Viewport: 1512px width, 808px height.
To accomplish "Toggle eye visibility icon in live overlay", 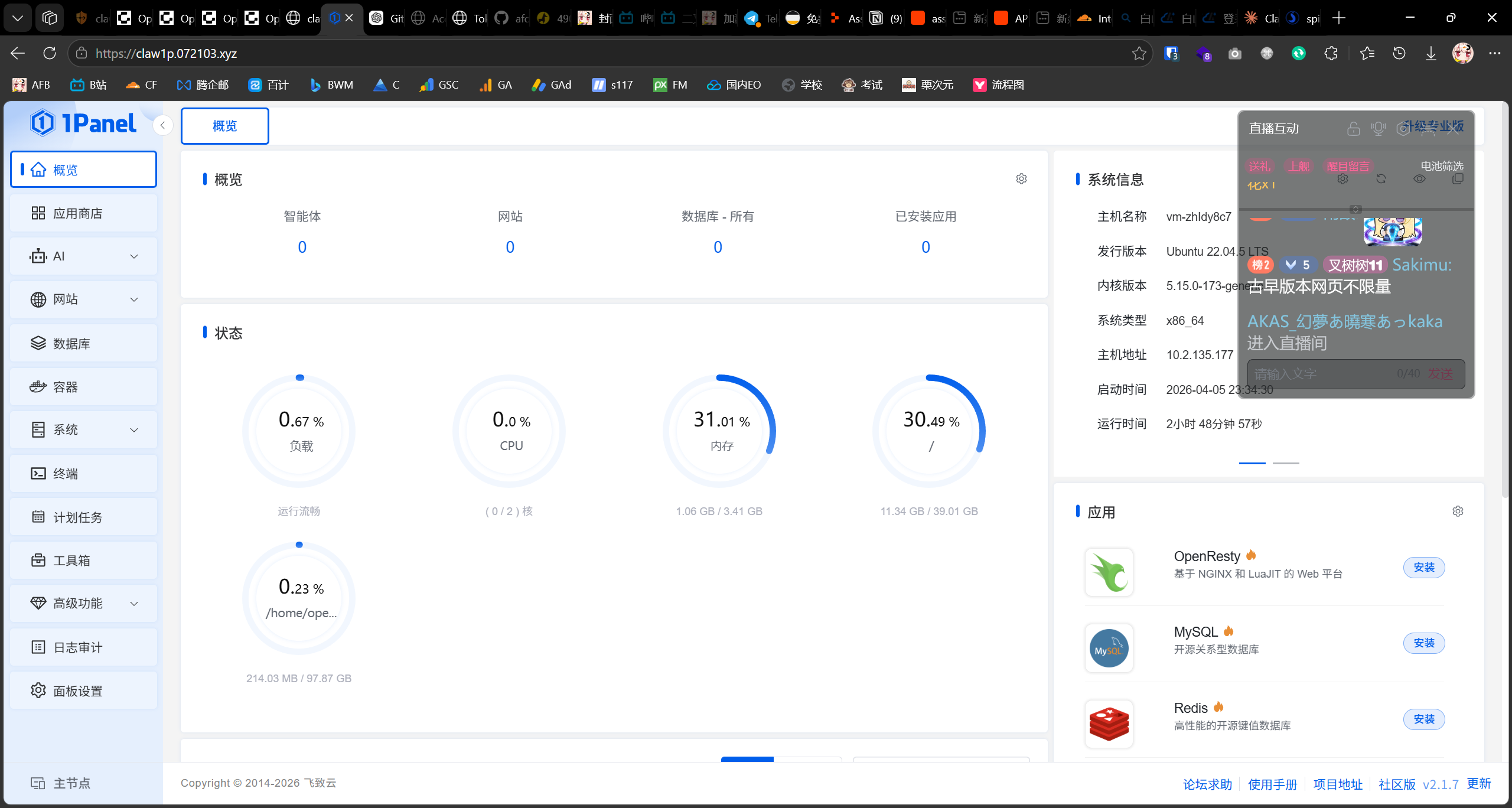I will coord(1419,179).
